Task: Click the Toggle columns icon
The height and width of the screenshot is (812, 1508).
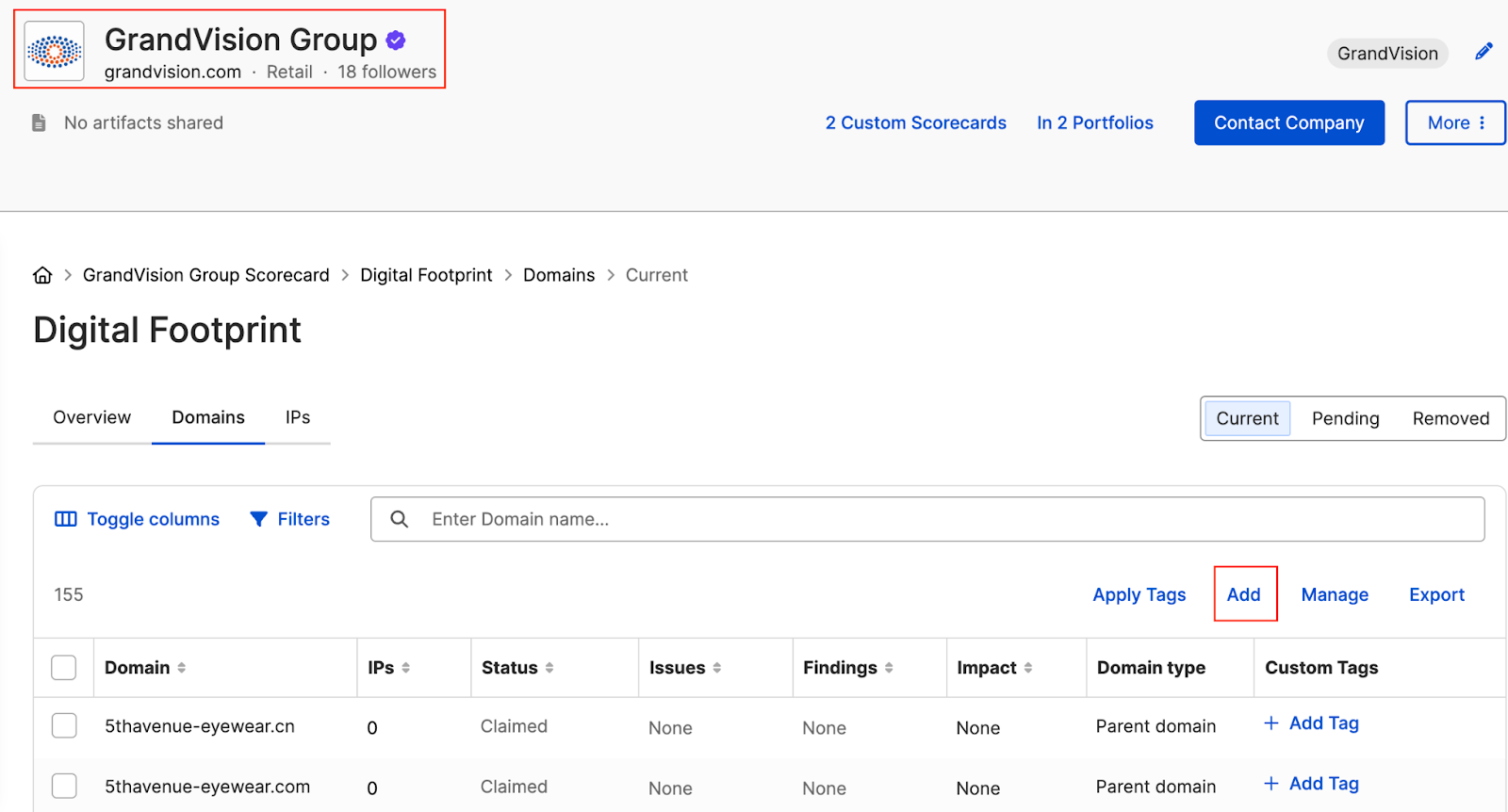Action: point(66,519)
